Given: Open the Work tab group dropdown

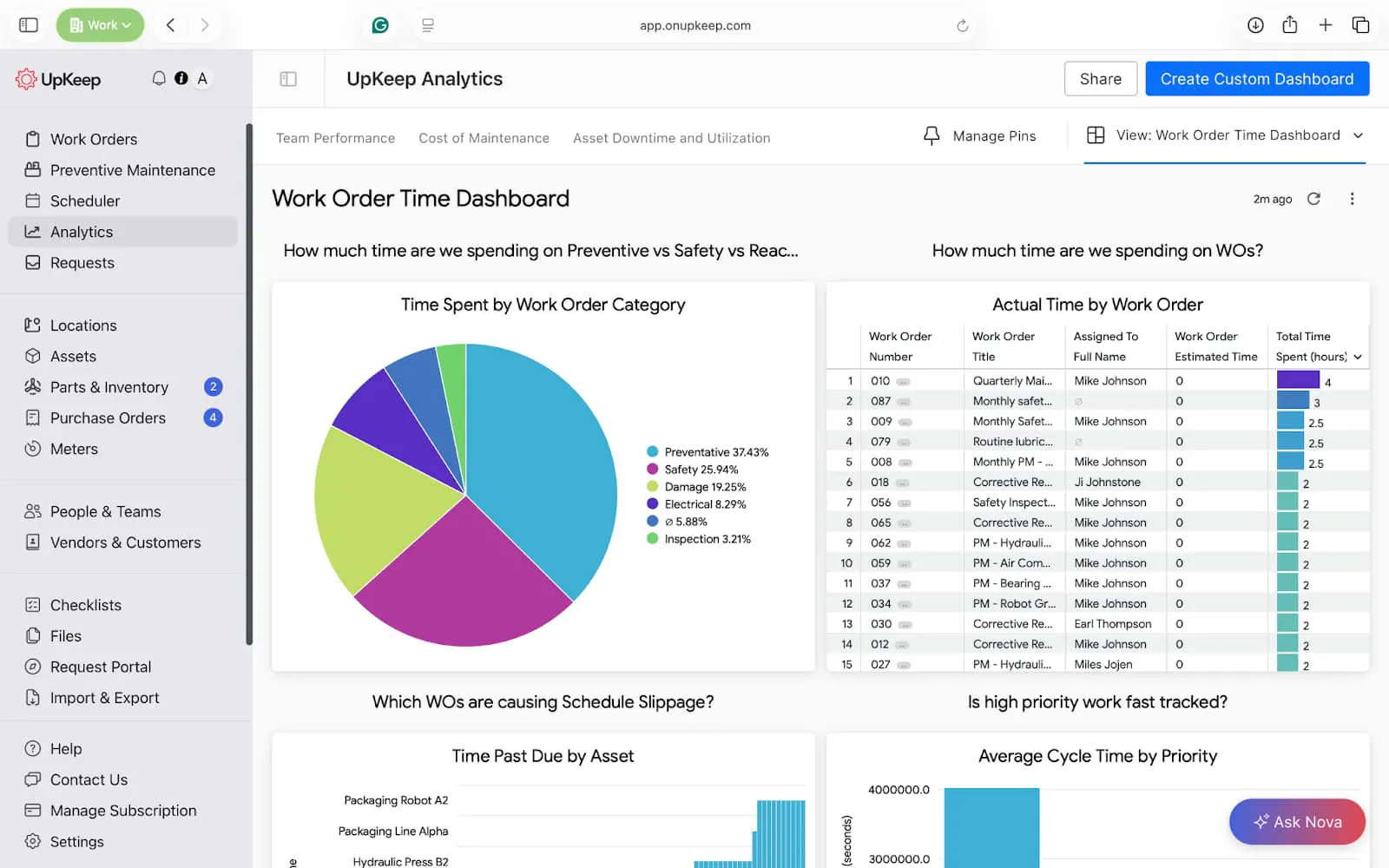Looking at the screenshot, I should click(x=100, y=25).
